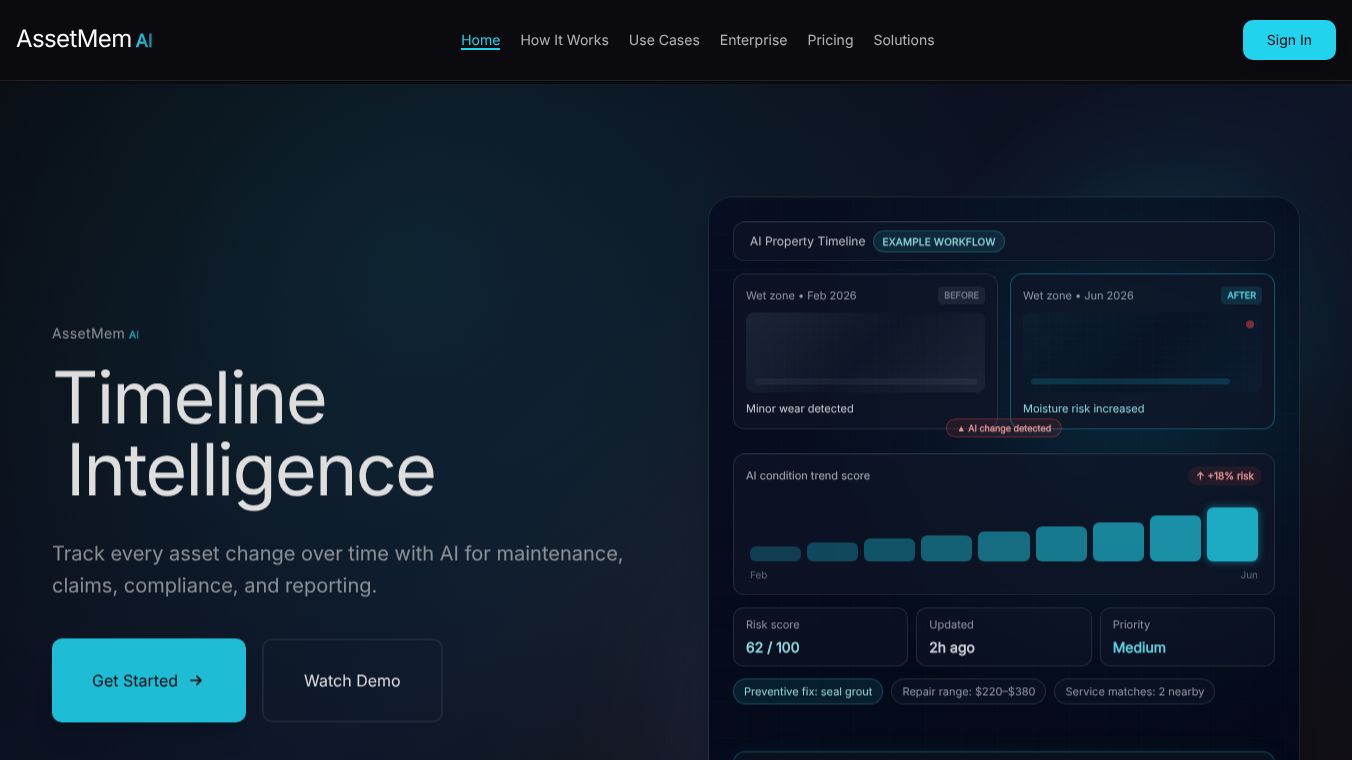The height and width of the screenshot is (760, 1352).
Task: Select the tallest Jun trend bar
Action: coord(1232,534)
